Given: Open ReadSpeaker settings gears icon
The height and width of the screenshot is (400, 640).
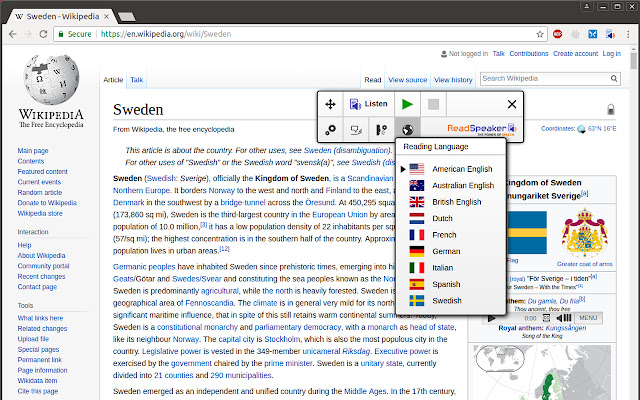Looking at the screenshot, I should (331, 129).
